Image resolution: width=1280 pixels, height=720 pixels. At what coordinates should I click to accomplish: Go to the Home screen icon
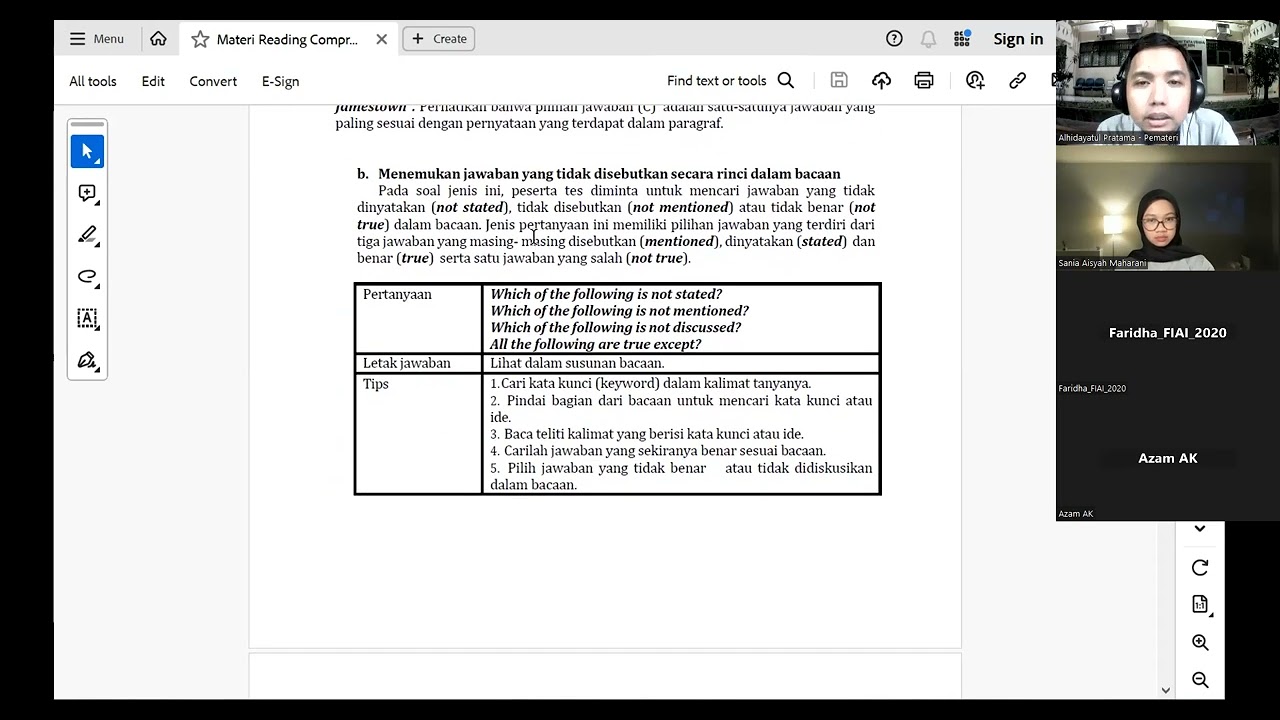coord(158,39)
